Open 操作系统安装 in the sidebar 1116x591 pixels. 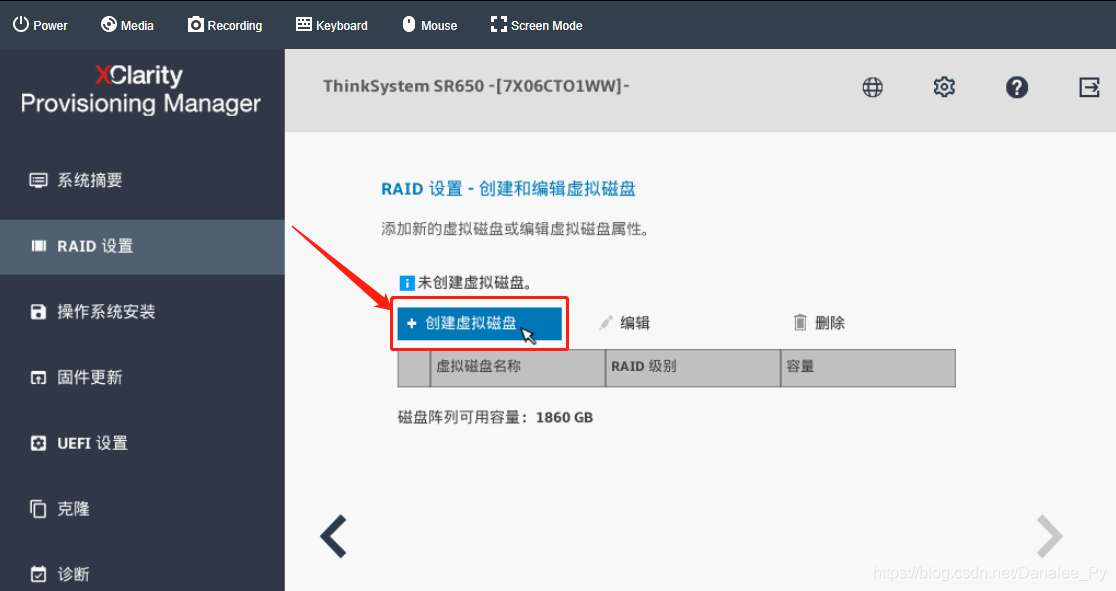142,312
